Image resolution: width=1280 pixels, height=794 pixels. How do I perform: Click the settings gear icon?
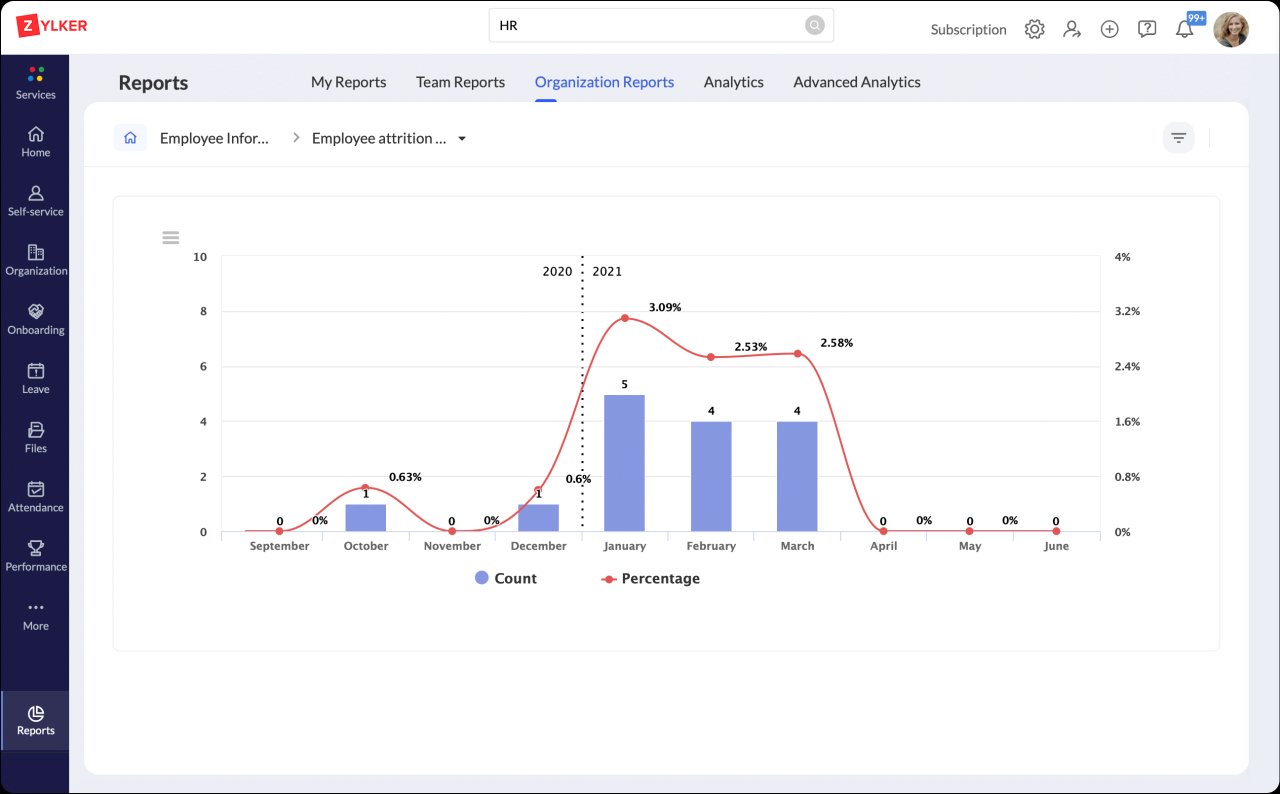click(x=1034, y=29)
